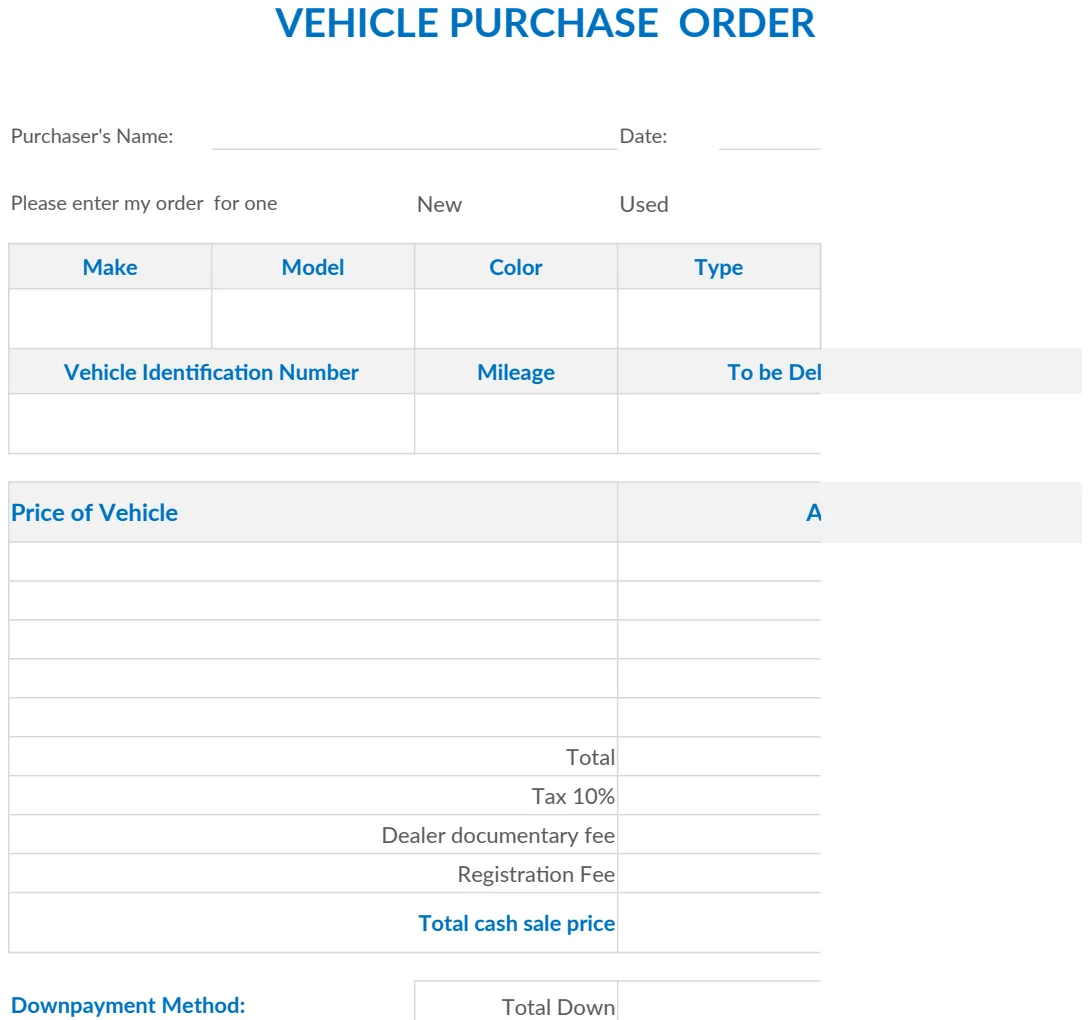Click the 'Price of Vehicle' heading
Viewport: 1090px width, 1020px height.
(95, 513)
